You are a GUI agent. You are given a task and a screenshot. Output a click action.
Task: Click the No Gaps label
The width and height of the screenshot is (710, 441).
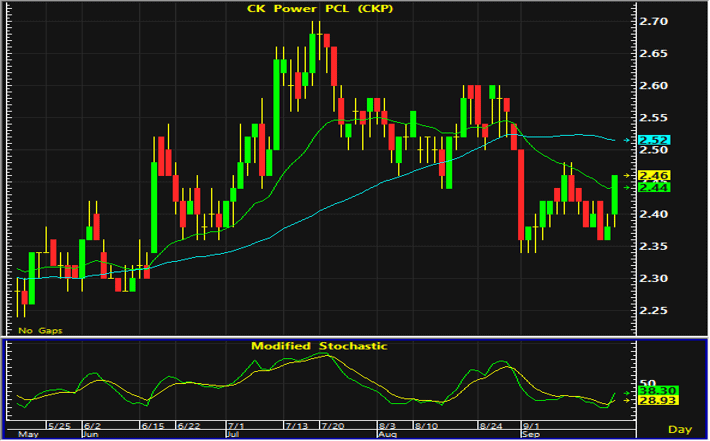[40, 331]
